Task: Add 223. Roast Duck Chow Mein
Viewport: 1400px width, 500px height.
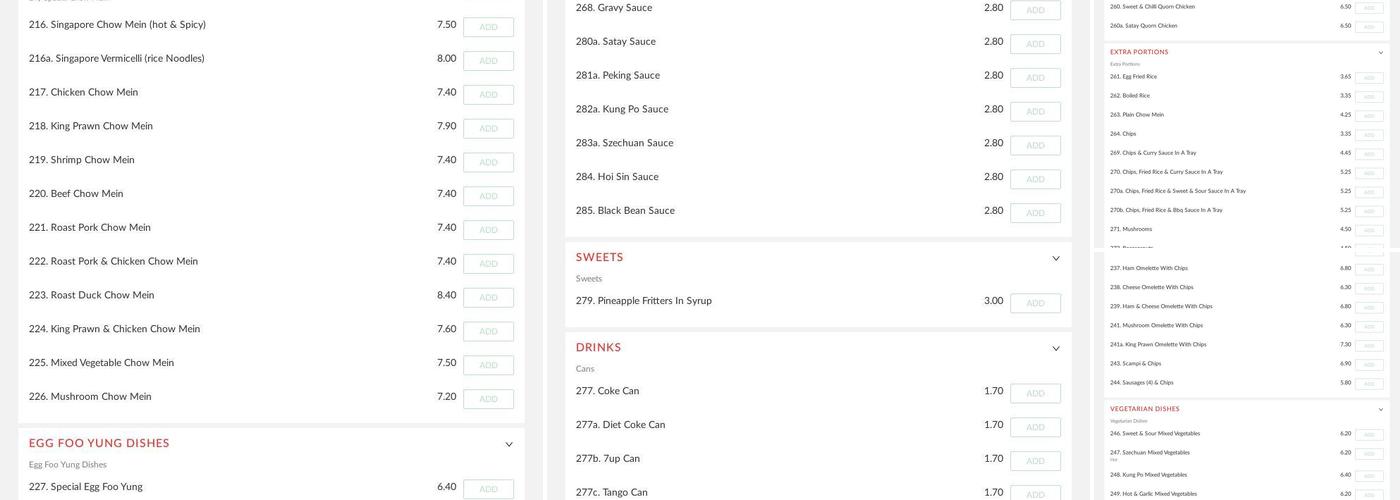Action: coord(488,298)
